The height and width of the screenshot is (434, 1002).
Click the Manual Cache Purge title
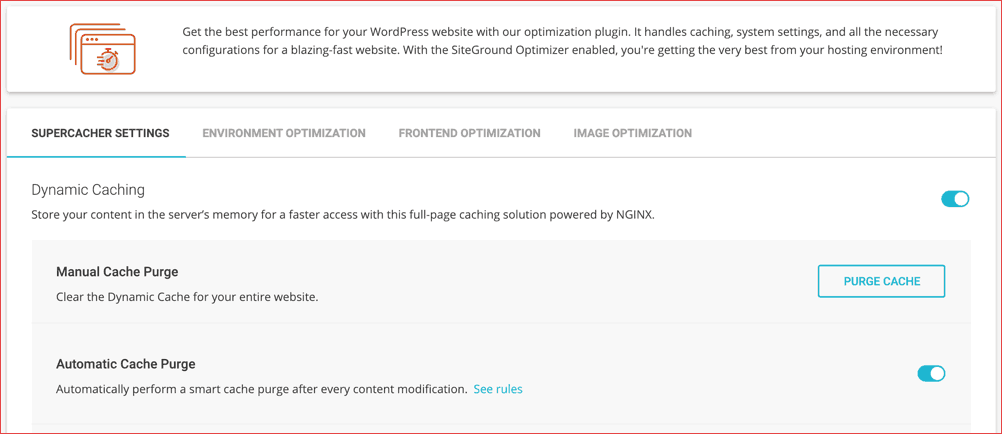pos(117,272)
